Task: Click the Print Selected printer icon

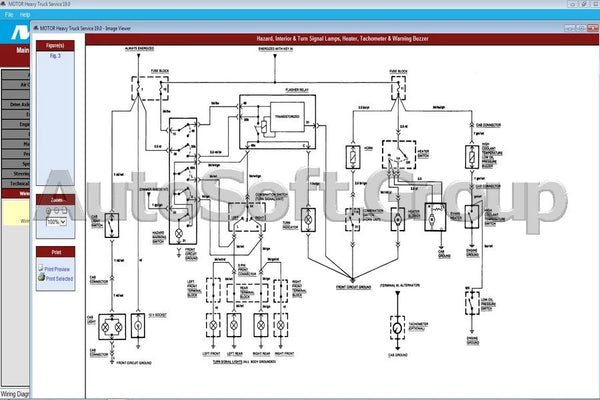Action: click(40, 279)
